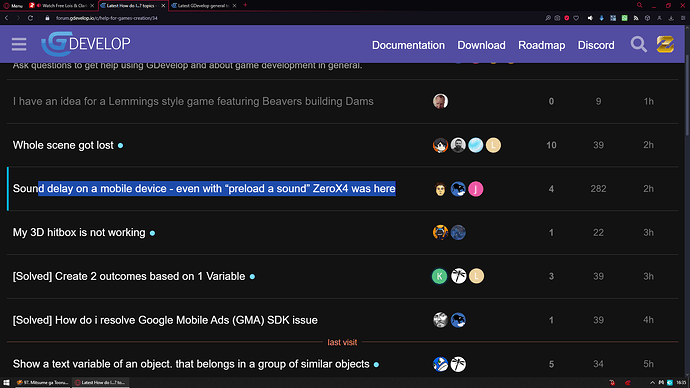Open a new browser tab

click(x=245, y=5)
